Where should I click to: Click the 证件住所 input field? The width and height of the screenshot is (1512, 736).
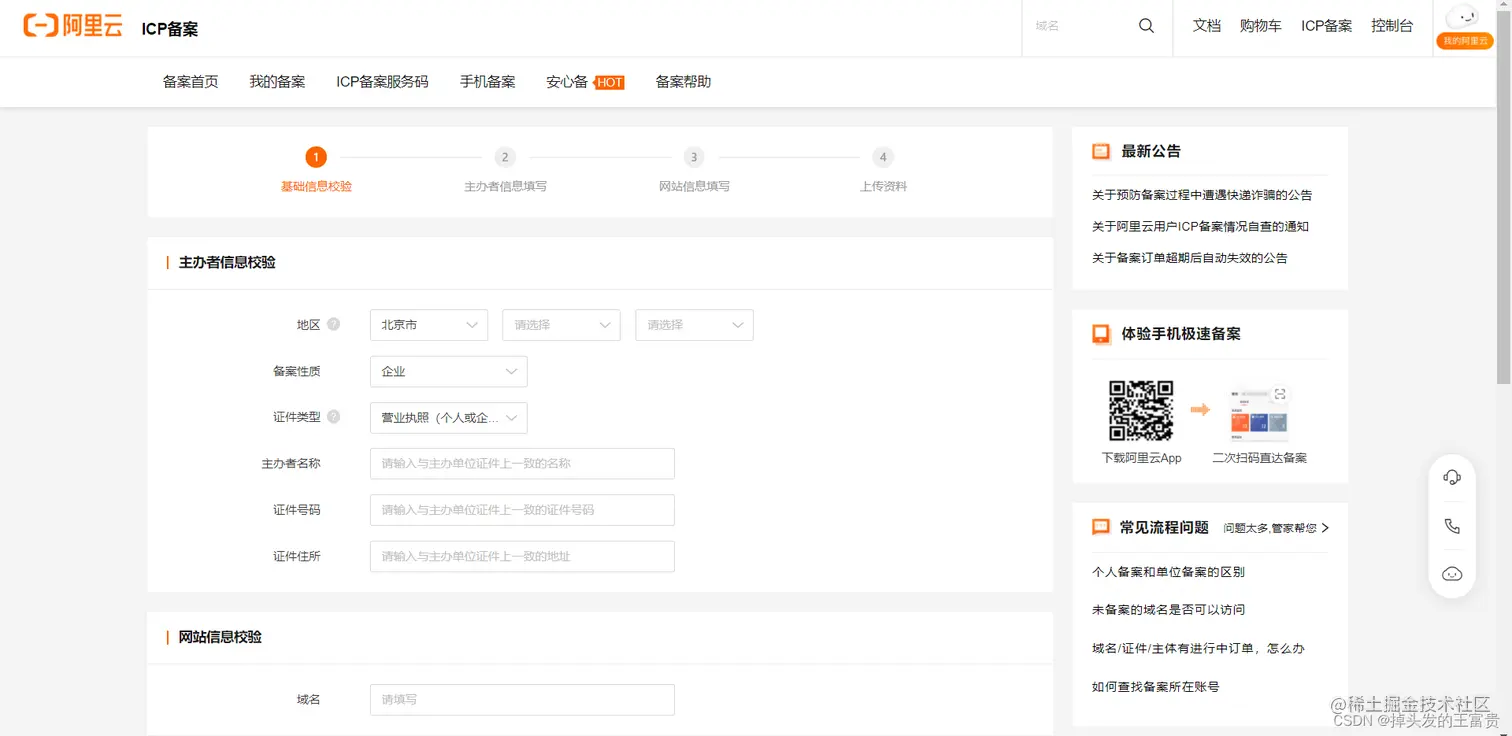522,556
